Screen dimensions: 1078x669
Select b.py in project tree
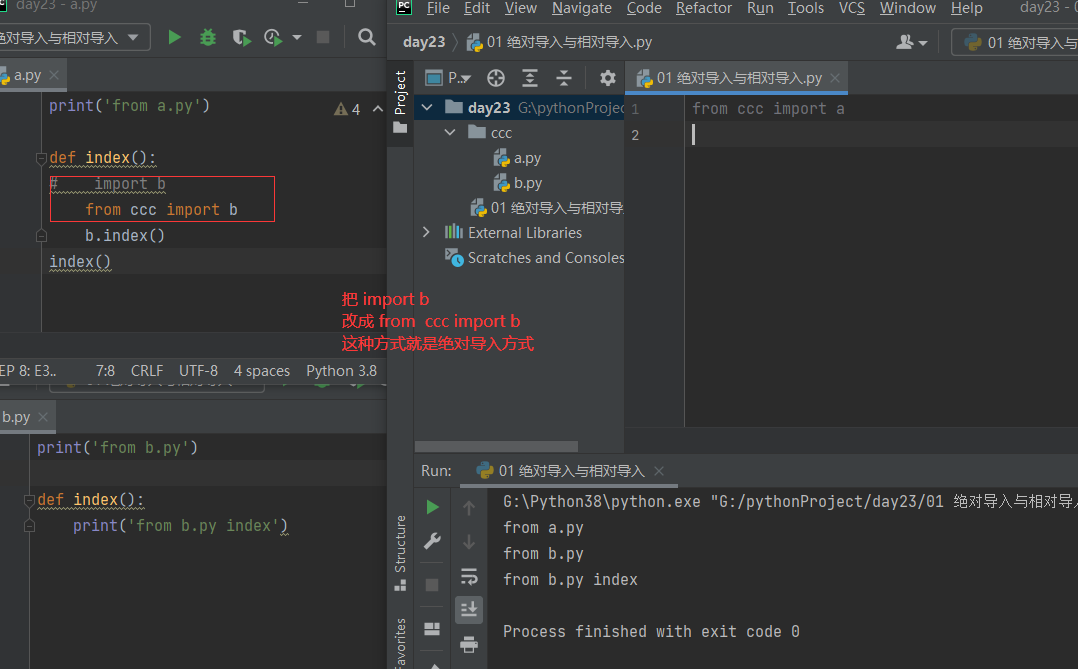point(518,183)
